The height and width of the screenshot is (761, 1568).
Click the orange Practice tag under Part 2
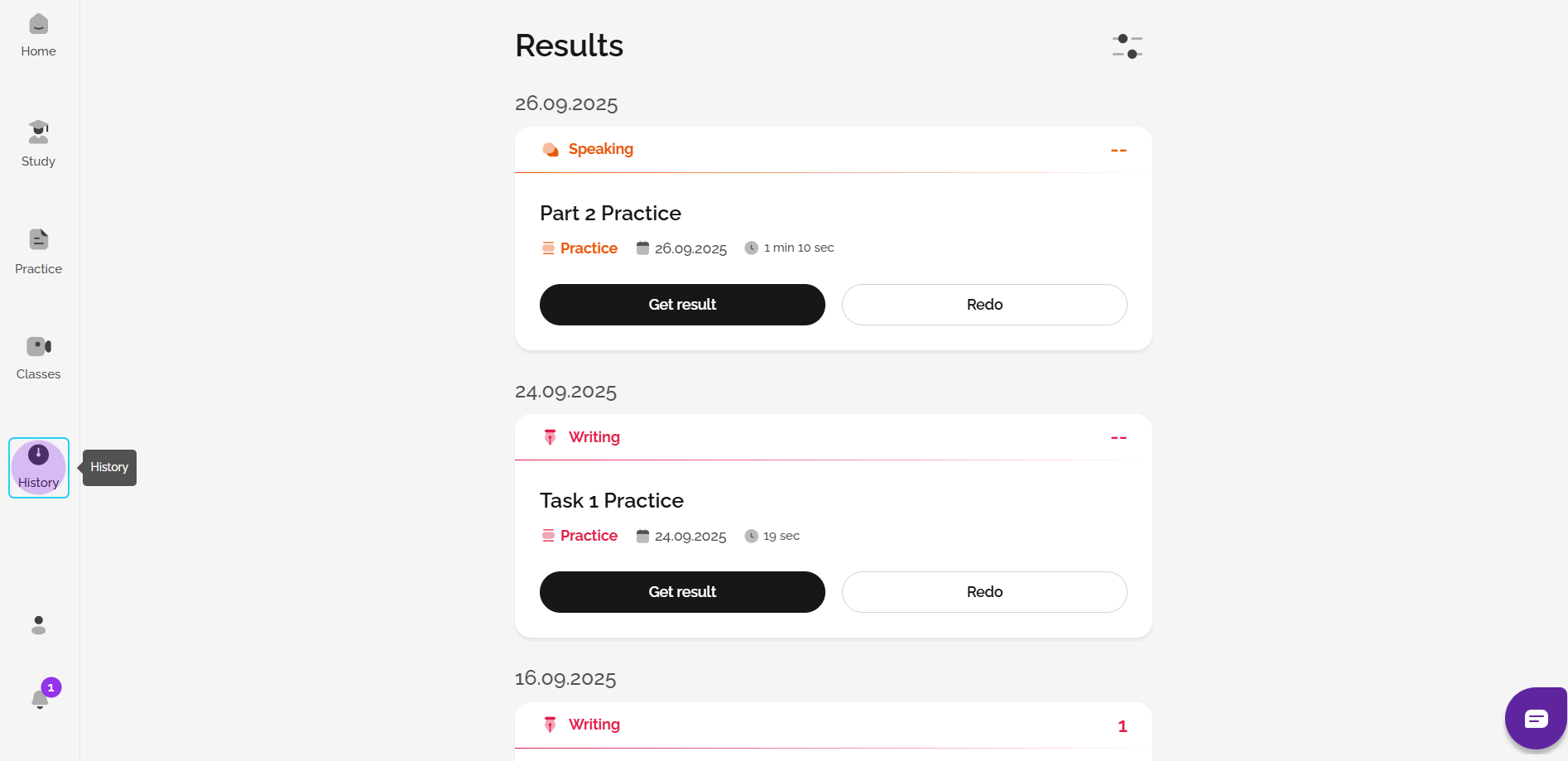(x=588, y=248)
